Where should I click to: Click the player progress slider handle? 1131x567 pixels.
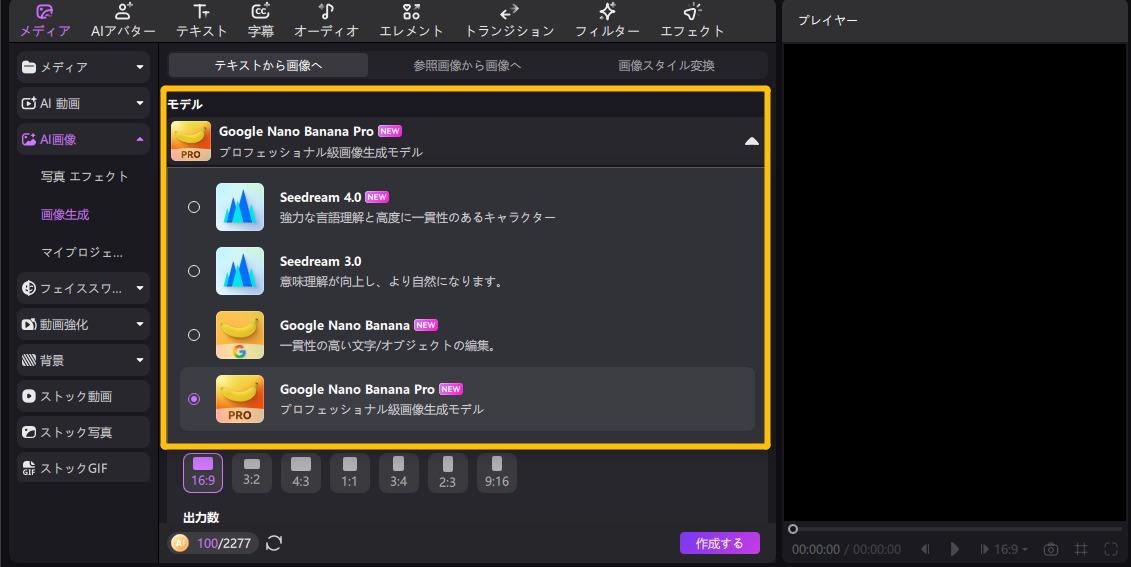[793, 529]
